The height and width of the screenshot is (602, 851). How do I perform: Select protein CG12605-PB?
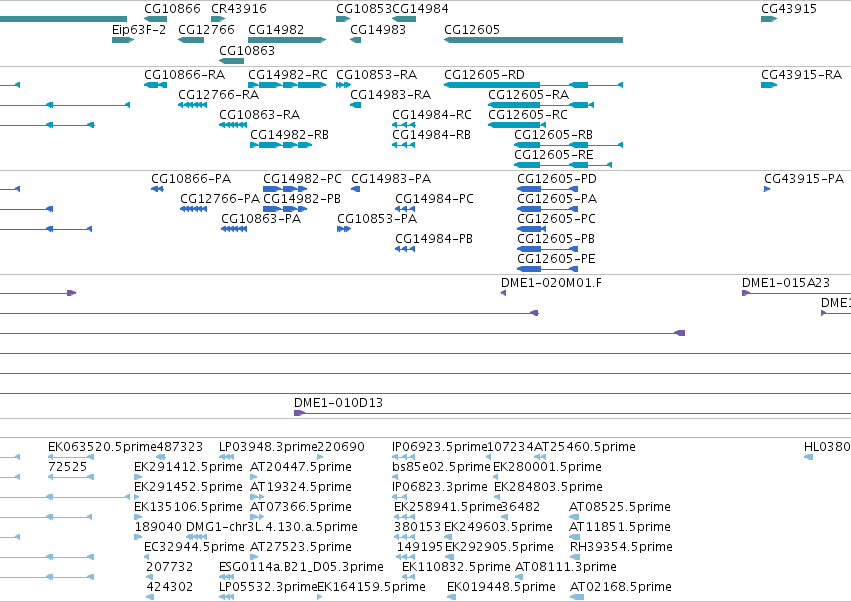tap(556, 239)
